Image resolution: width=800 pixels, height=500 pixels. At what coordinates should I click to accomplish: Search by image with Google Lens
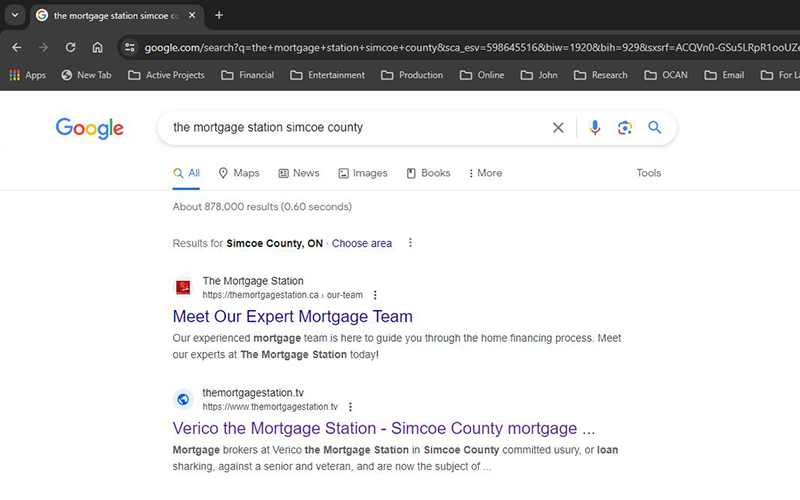tap(625, 128)
